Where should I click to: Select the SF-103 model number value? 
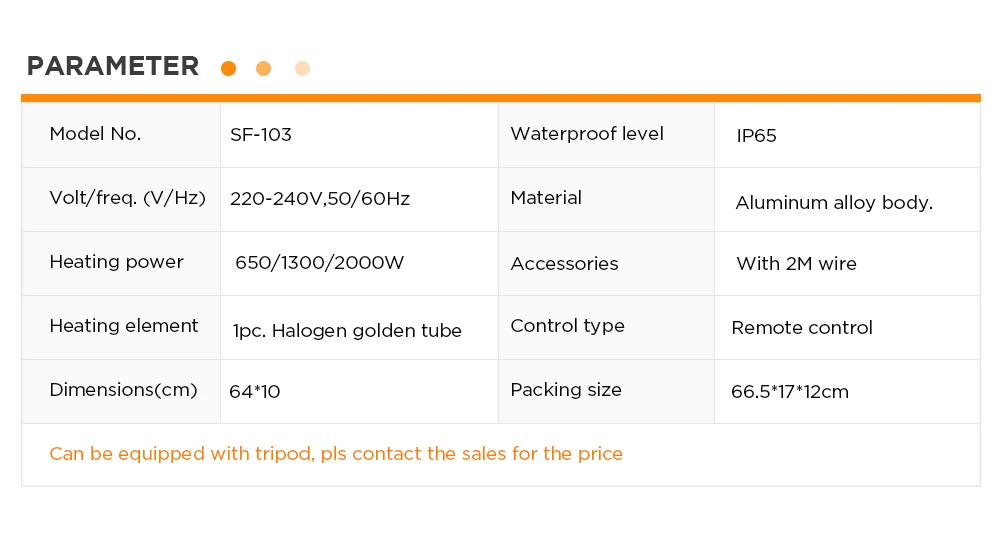[261, 134]
